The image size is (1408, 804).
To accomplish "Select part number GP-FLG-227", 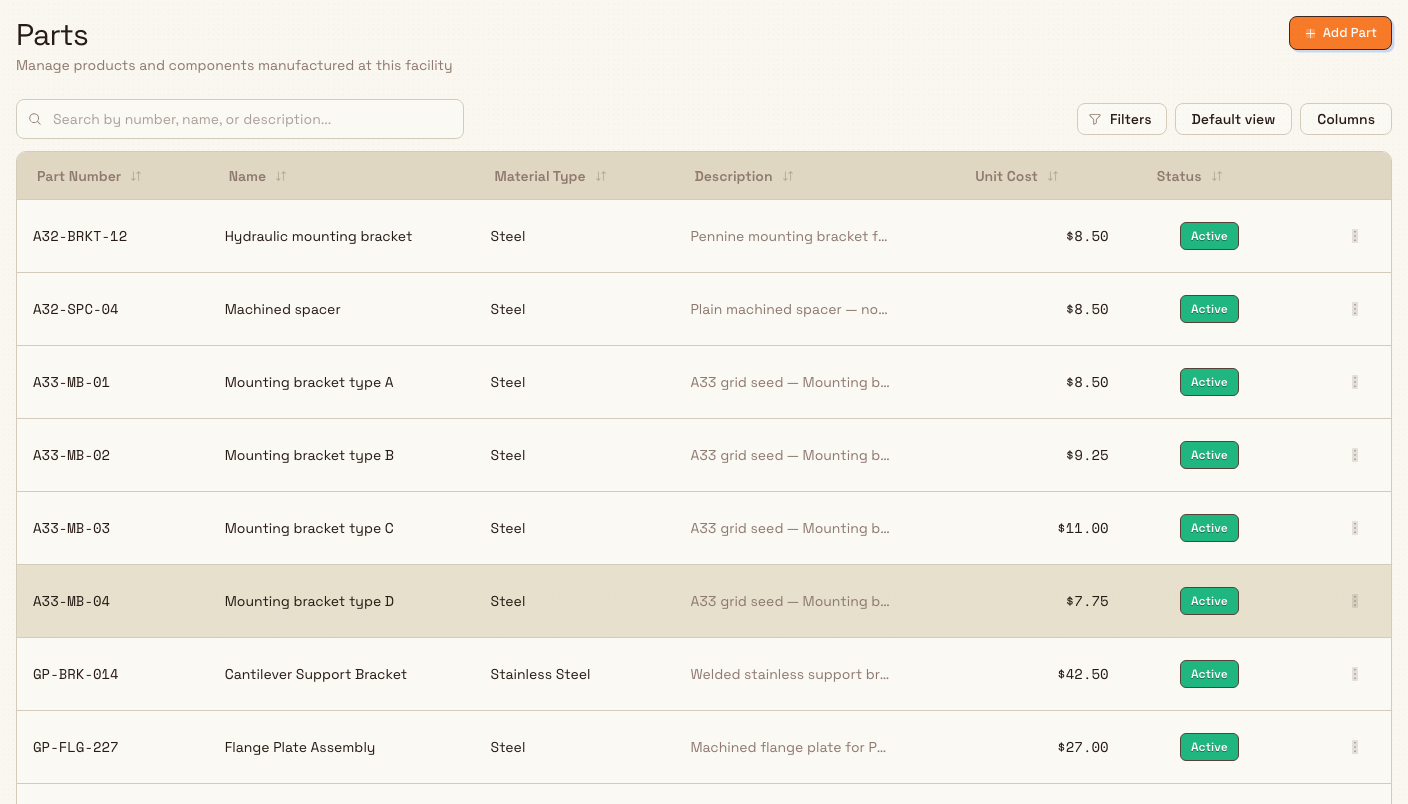I will 76,747.
